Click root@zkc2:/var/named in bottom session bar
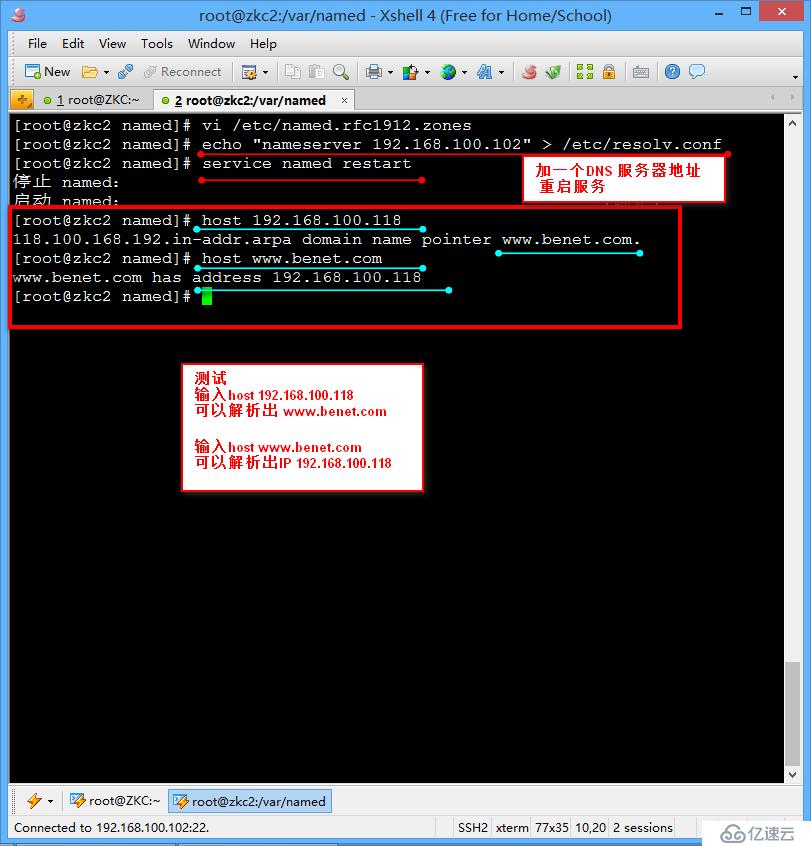This screenshot has width=811, height=846. [249, 801]
